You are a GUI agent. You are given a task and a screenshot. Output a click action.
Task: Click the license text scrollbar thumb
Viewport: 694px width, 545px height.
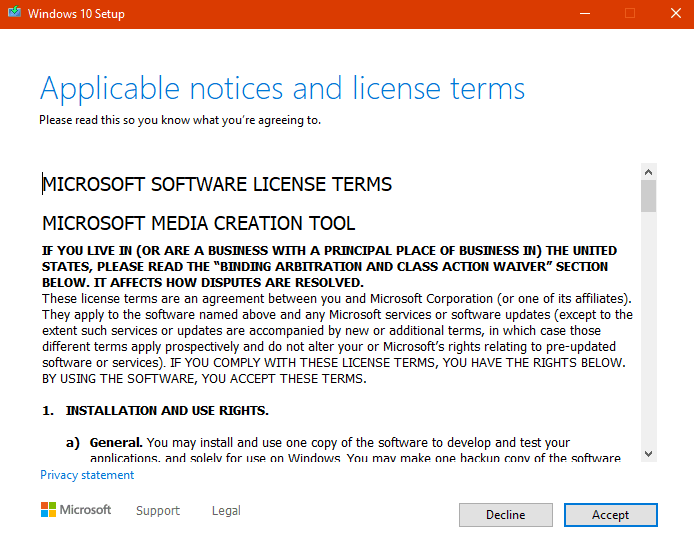(648, 196)
